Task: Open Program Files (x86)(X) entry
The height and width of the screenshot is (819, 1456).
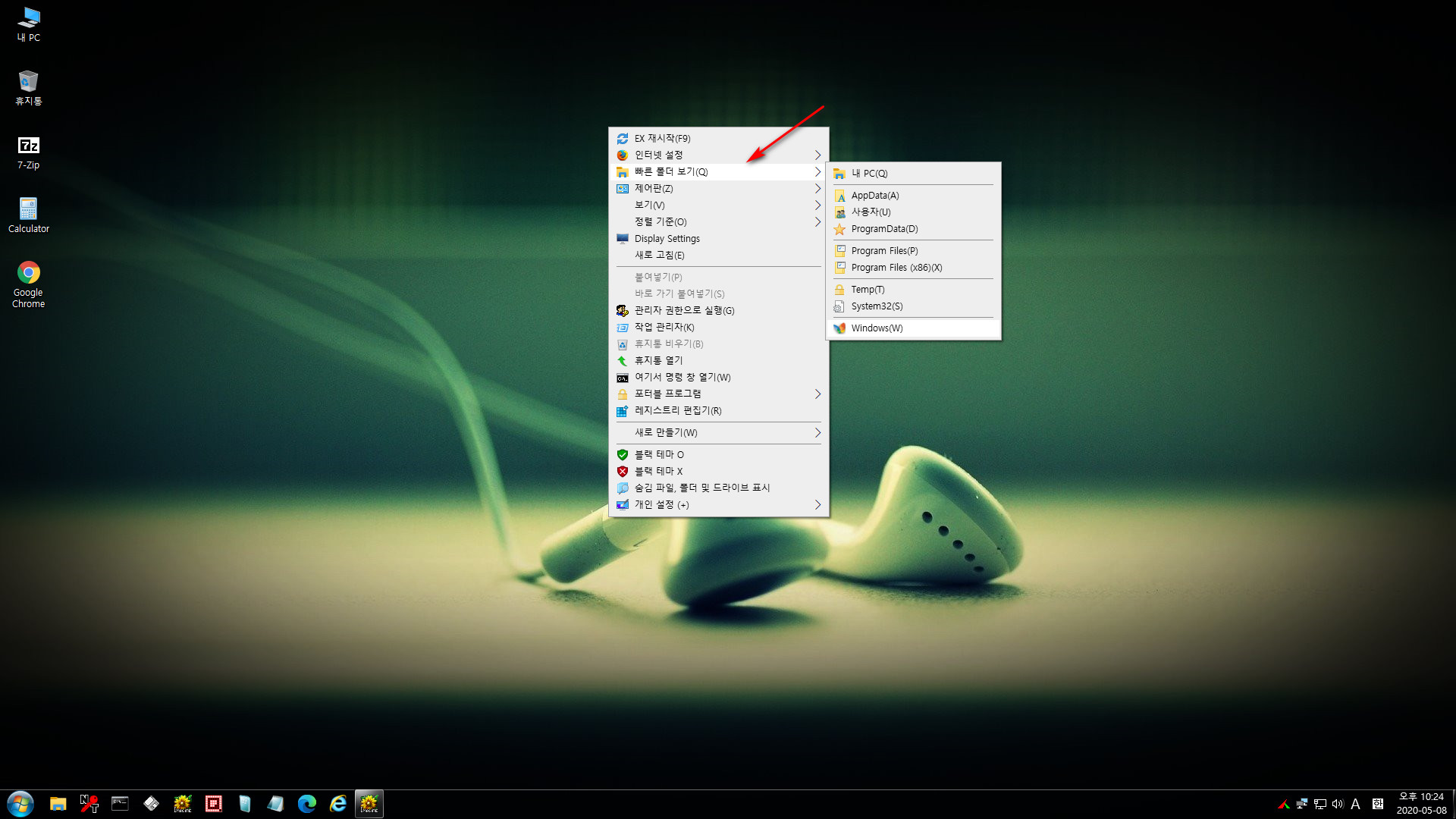Action: tap(913, 268)
